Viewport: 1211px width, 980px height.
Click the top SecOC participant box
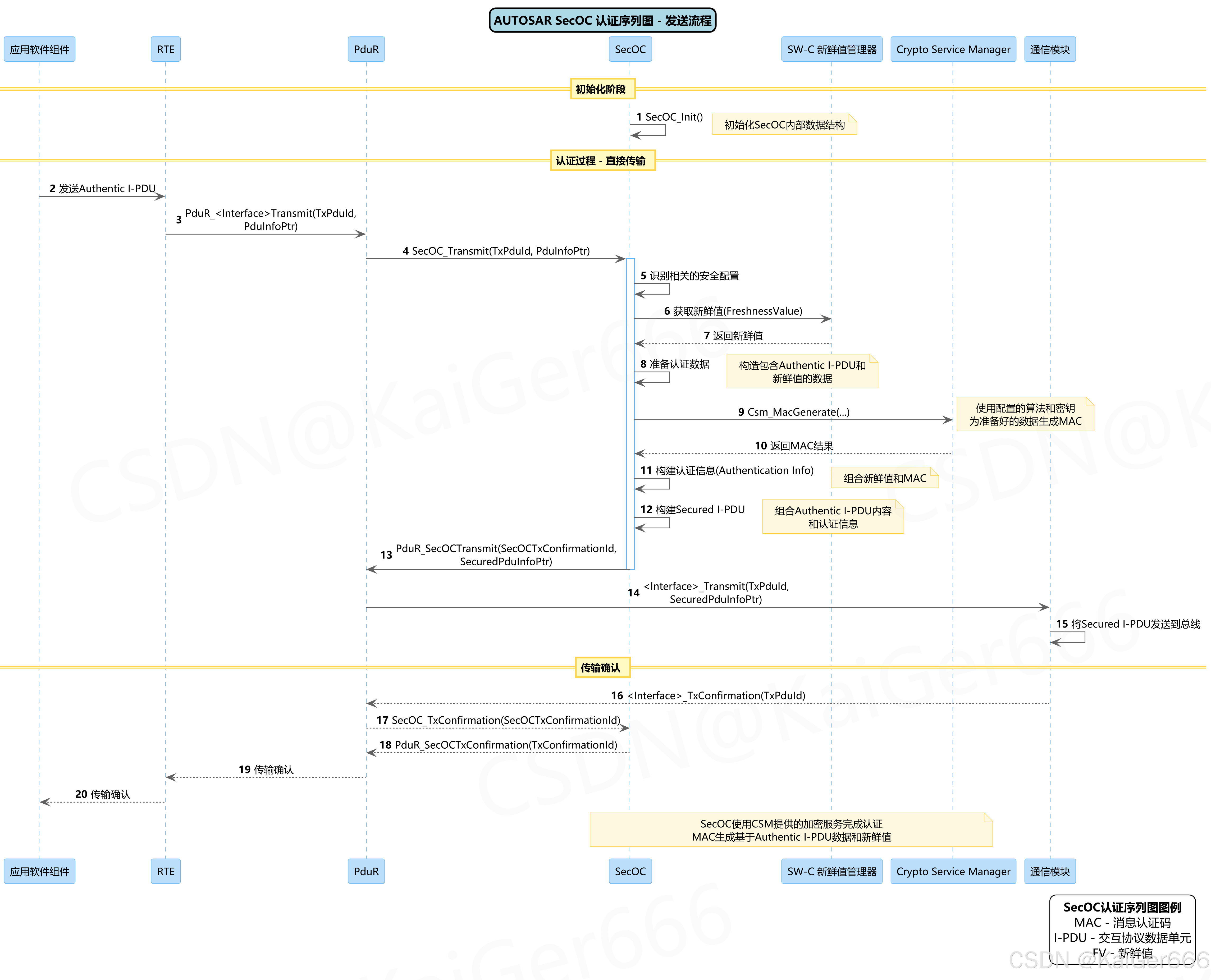pyautogui.click(x=629, y=49)
